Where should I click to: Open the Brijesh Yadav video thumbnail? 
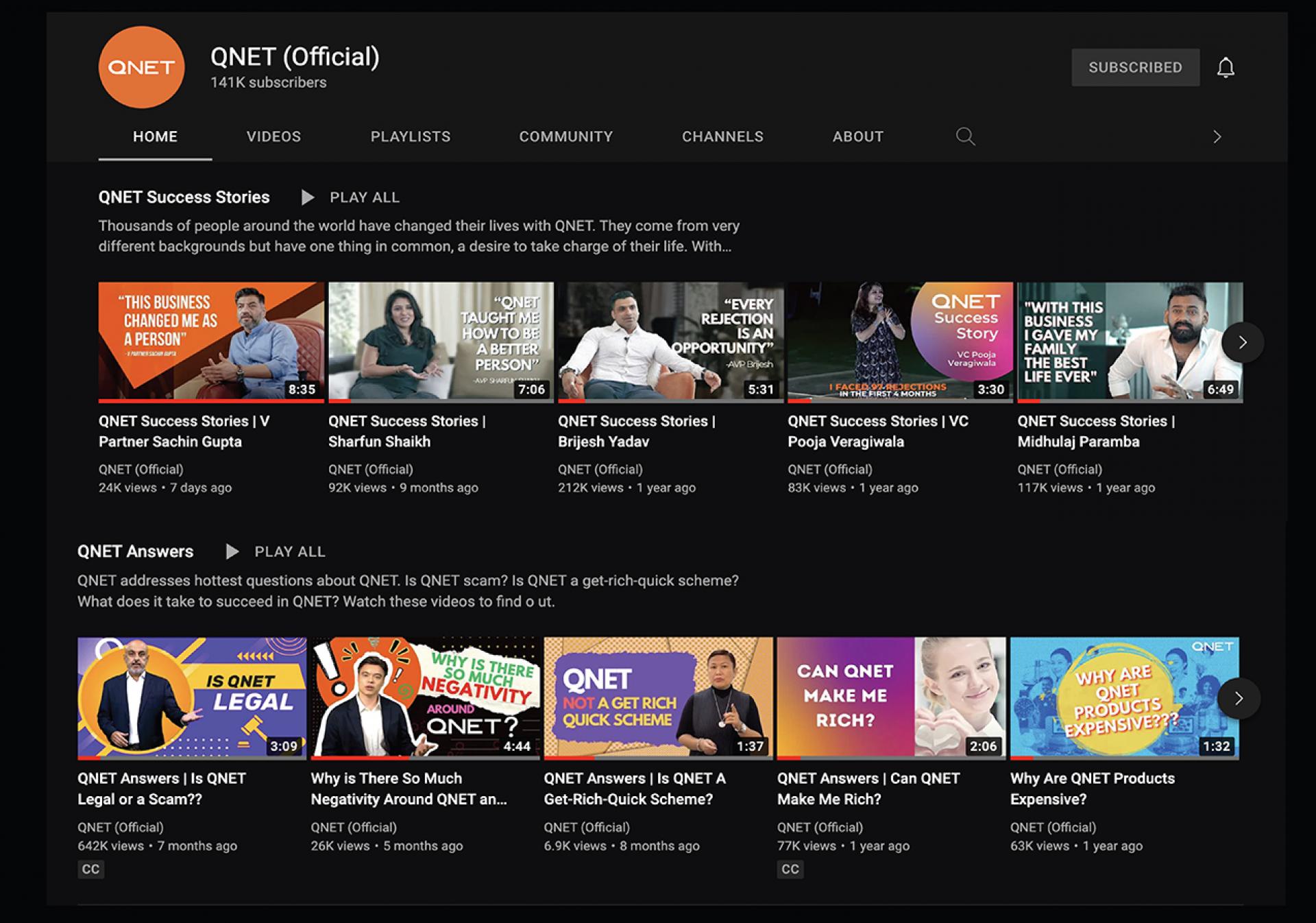click(x=670, y=341)
